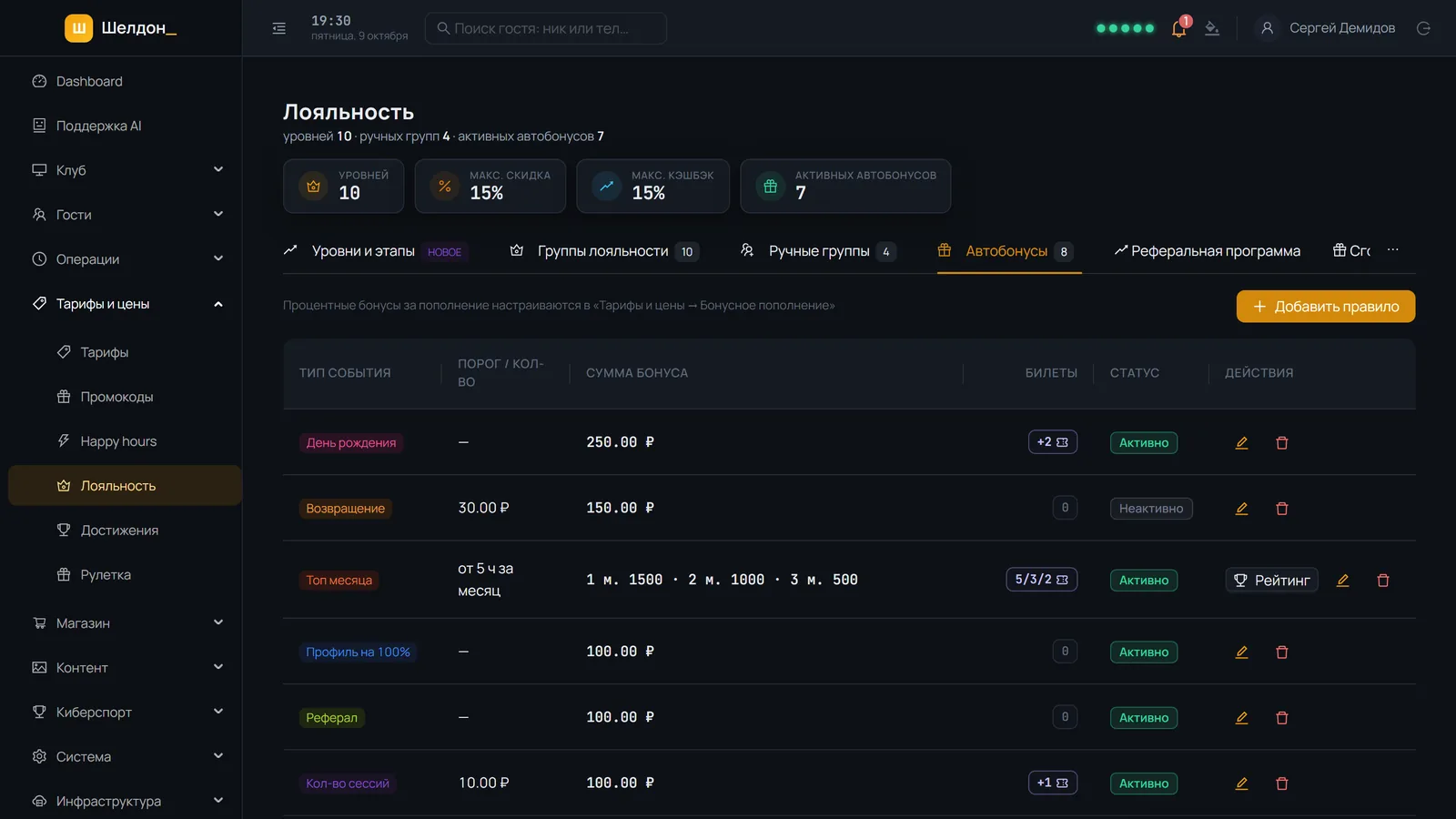Collapse sidebar with menu toggle icon
This screenshot has width=1456, height=819.
click(279, 28)
